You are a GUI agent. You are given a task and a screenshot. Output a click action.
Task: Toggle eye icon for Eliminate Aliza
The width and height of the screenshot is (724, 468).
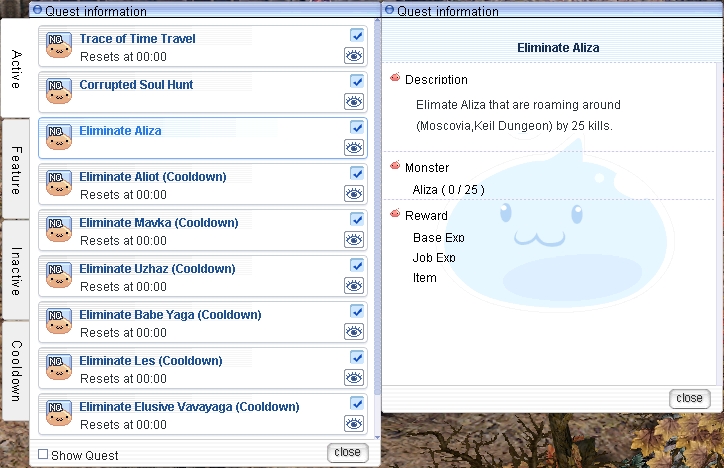click(x=353, y=147)
